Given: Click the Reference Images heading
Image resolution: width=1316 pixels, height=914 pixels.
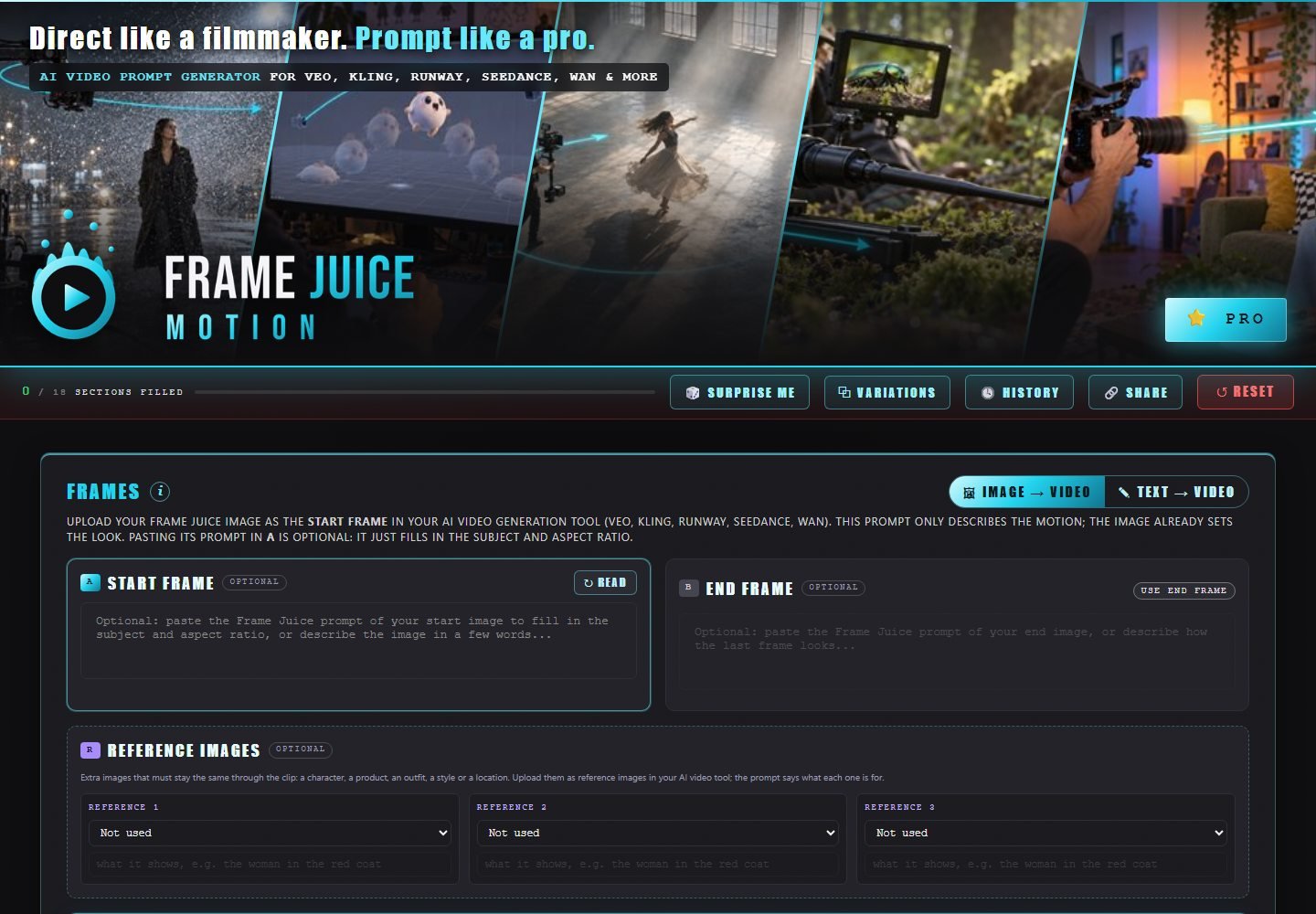Looking at the screenshot, I should click(x=184, y=750).
